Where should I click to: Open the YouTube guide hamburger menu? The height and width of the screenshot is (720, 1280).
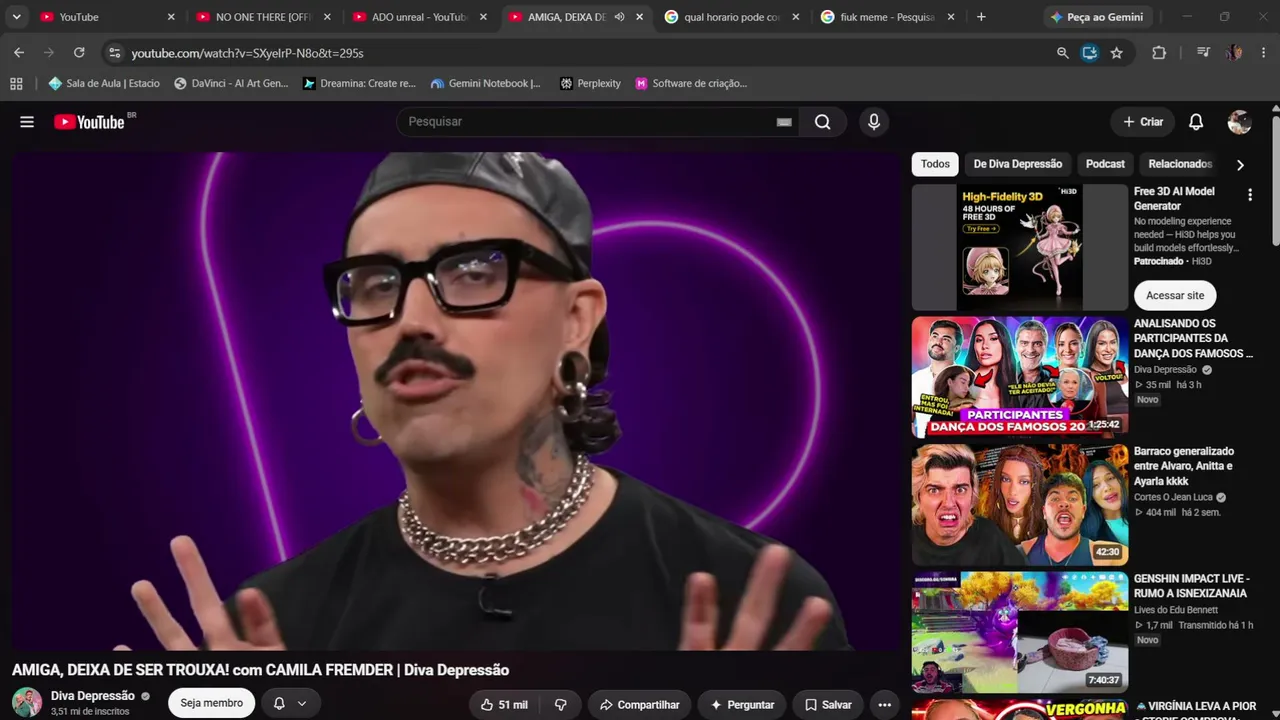point(27,122)
